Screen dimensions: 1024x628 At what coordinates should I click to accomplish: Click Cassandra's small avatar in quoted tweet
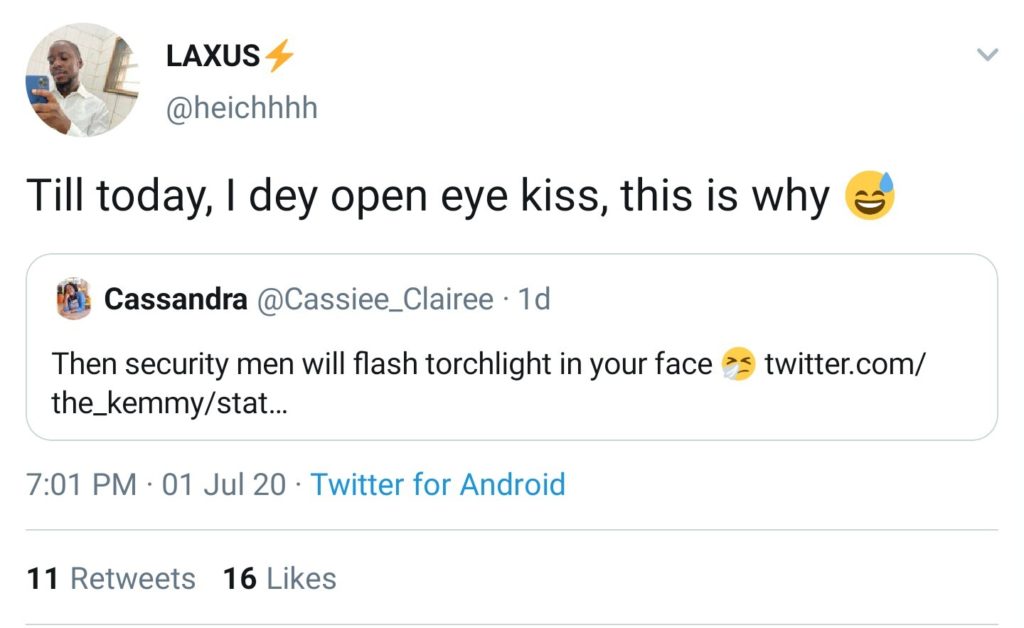coord(75,299)
